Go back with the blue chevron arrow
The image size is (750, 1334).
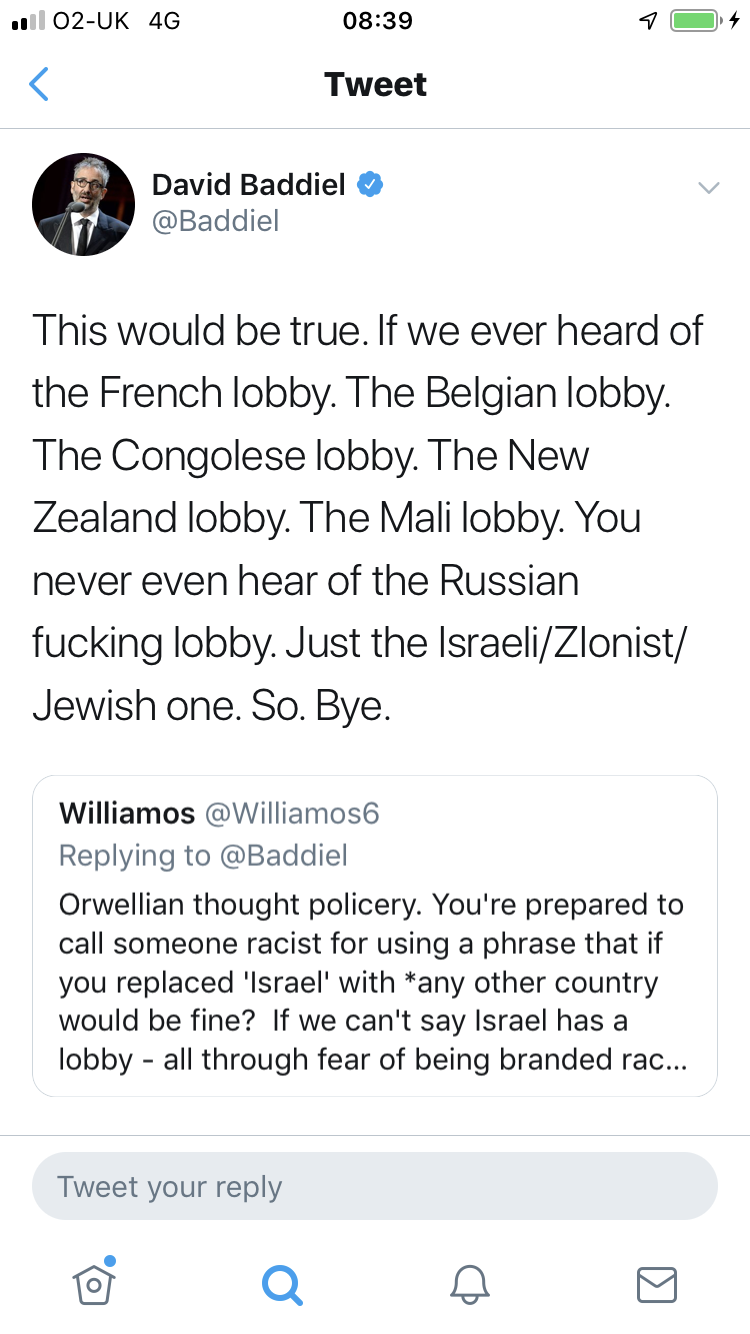click(39, 85)
